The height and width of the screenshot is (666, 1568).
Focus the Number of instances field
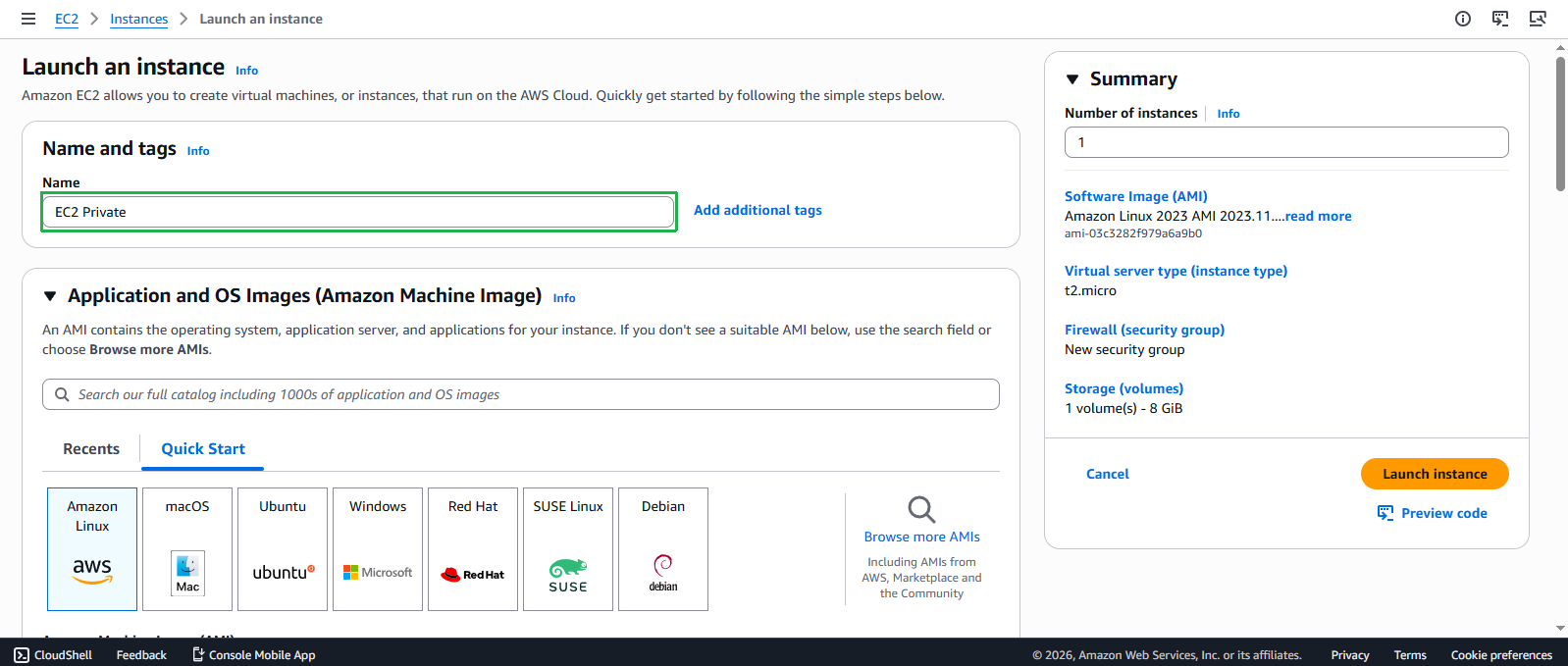(x=1286, y=142)
